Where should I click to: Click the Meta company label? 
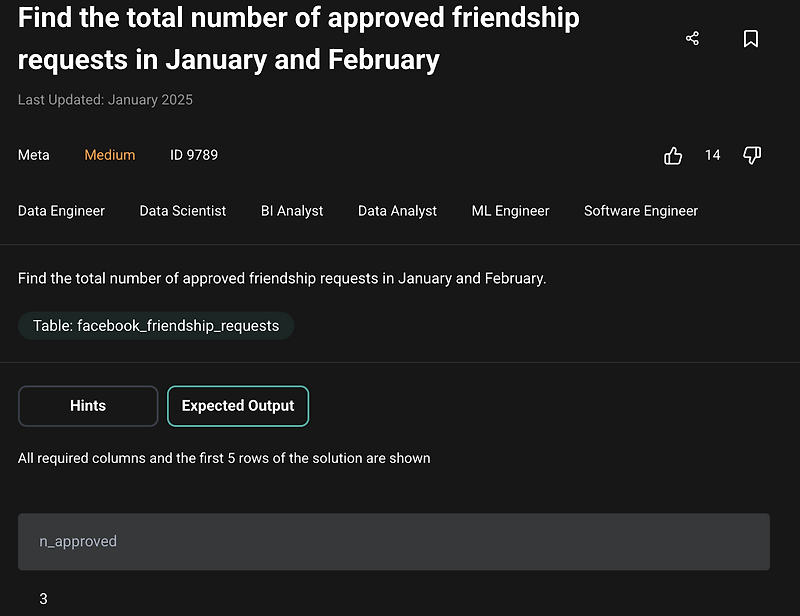(x=33, y=155)
